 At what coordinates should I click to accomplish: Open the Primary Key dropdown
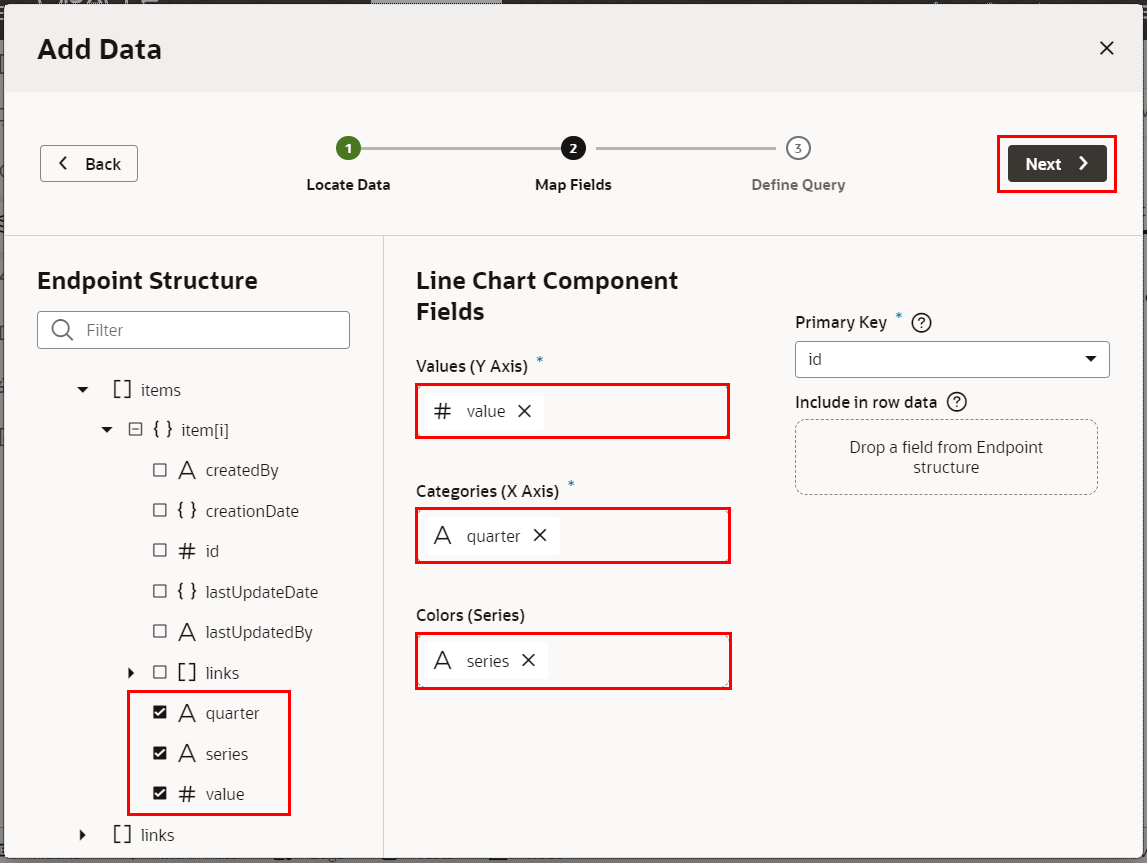[951, 359]
